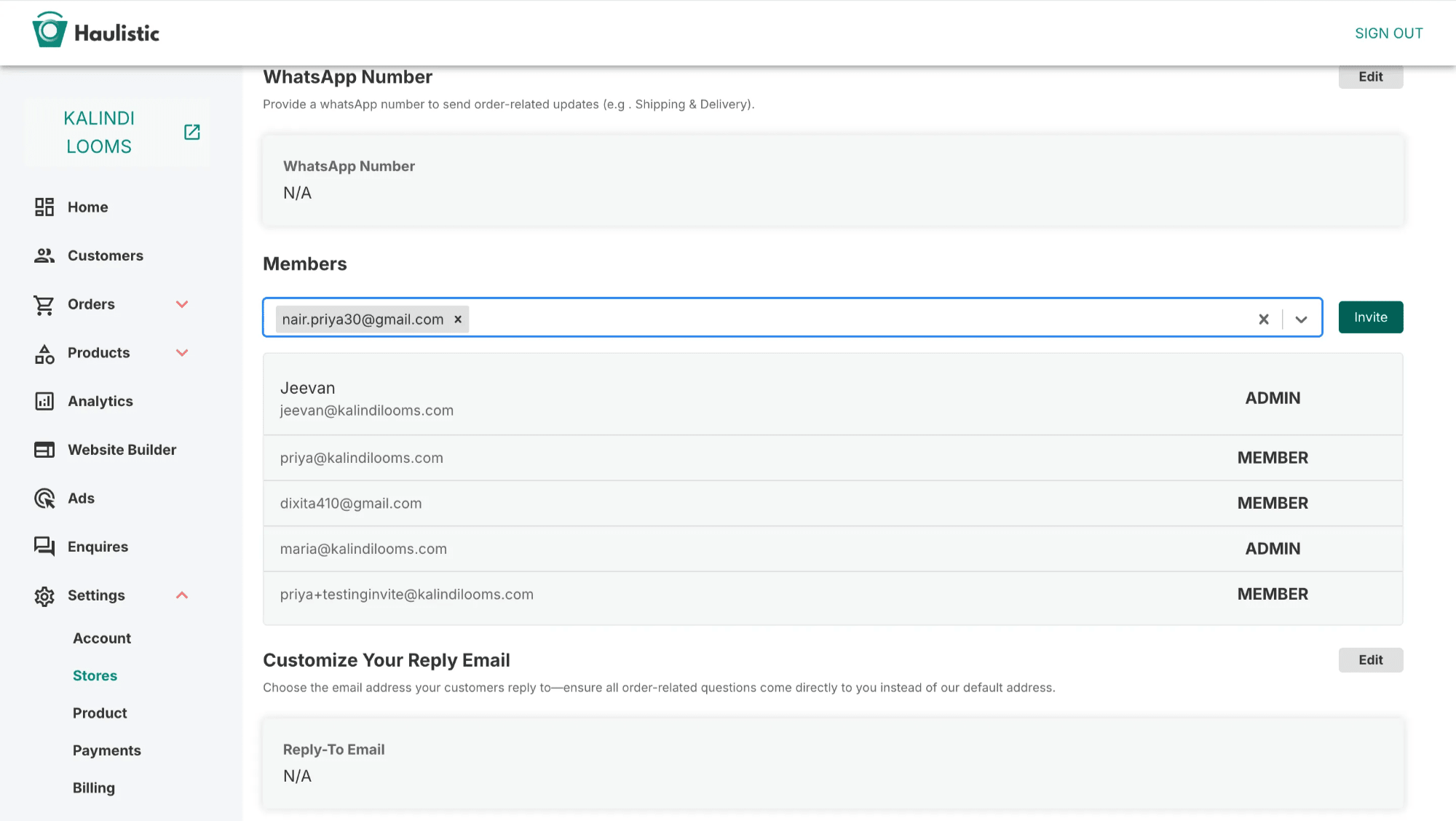Click the Analytics chart icon
Viewport: 1456px width, 821px height.
44,401
